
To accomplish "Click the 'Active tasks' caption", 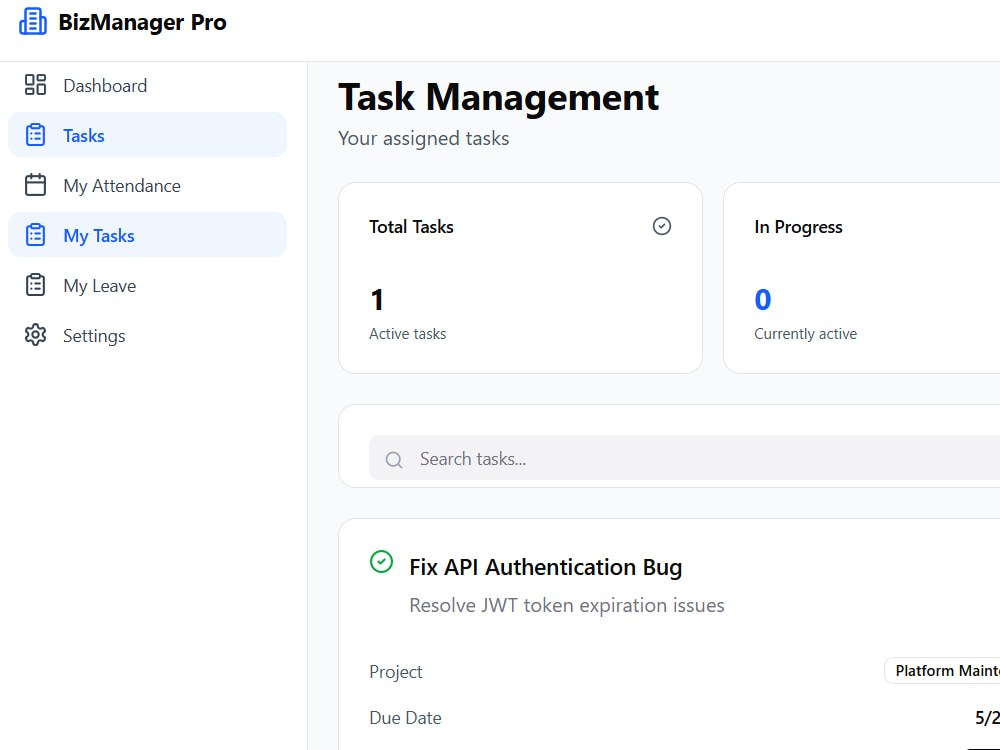I will pyautogui.click(x=408, y=334).
